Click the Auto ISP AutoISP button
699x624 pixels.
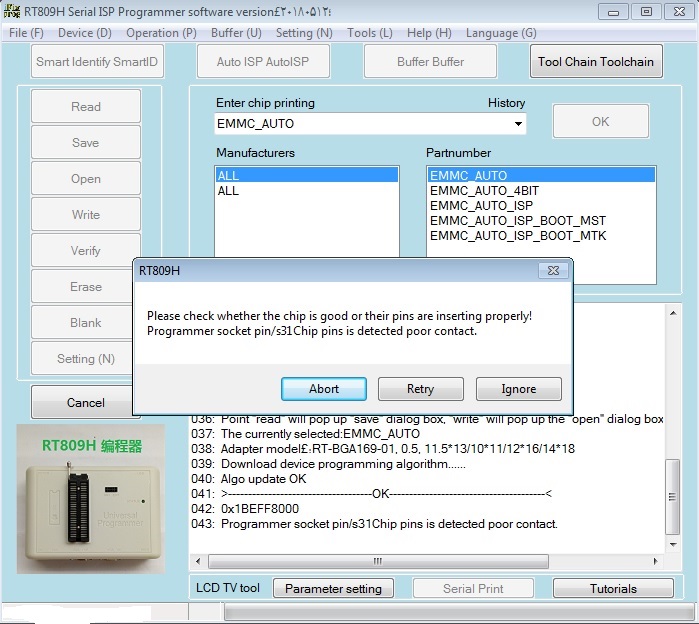click(x=263, y=62)
